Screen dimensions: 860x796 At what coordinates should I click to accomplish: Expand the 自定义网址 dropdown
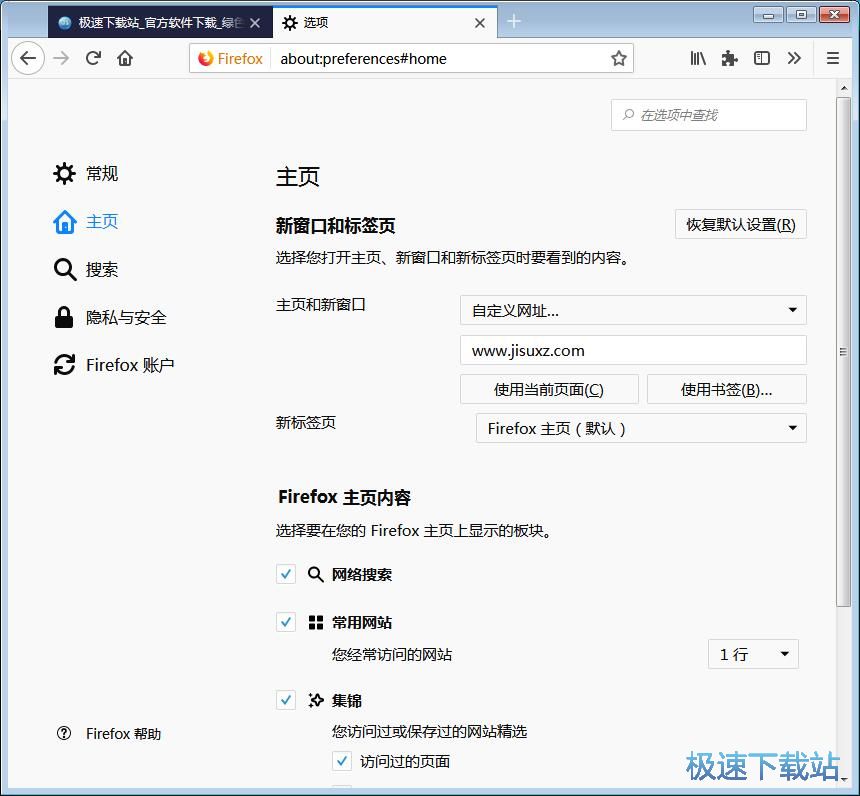[633, 311]
